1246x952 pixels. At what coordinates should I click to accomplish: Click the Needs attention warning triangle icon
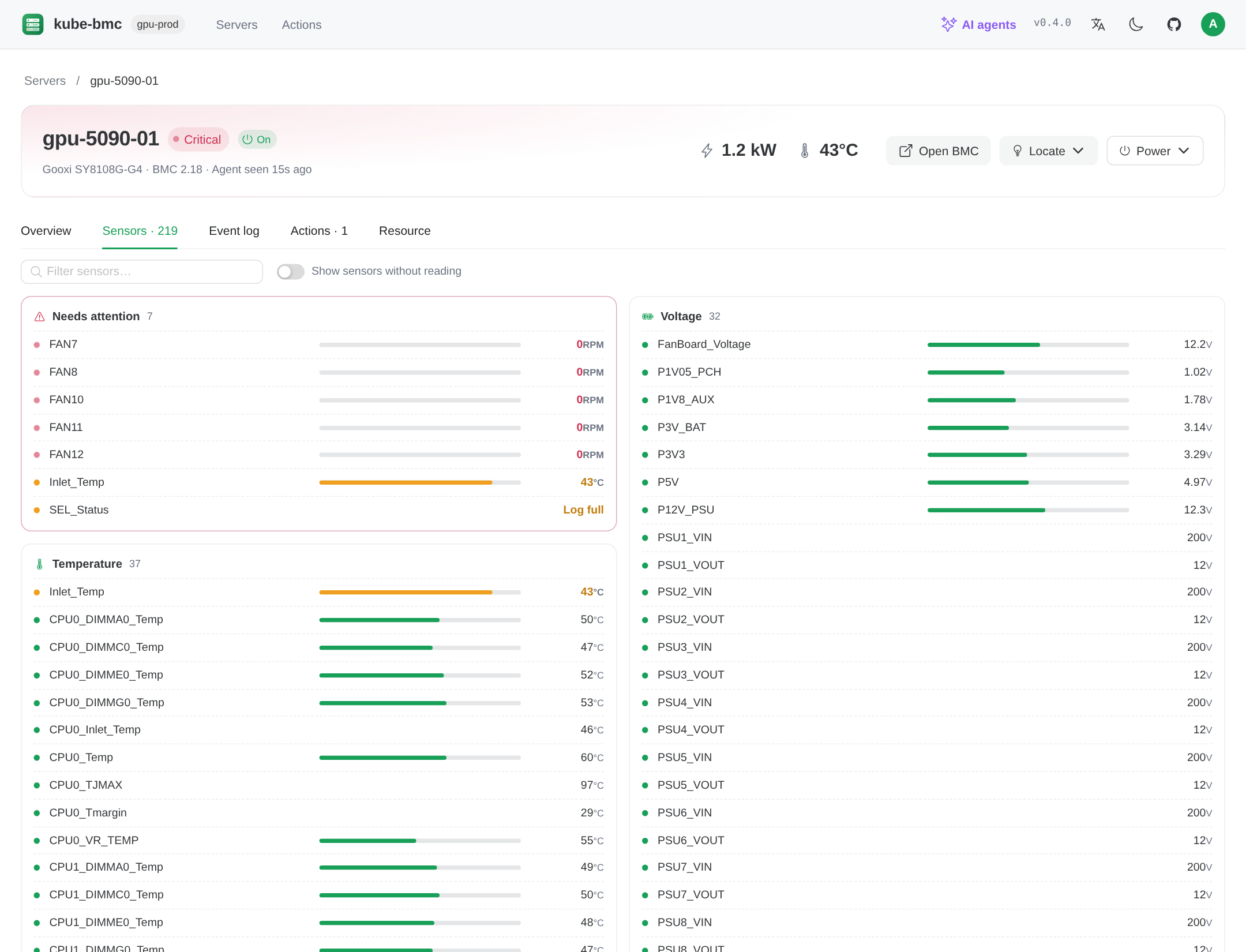[x=40, y=317]
